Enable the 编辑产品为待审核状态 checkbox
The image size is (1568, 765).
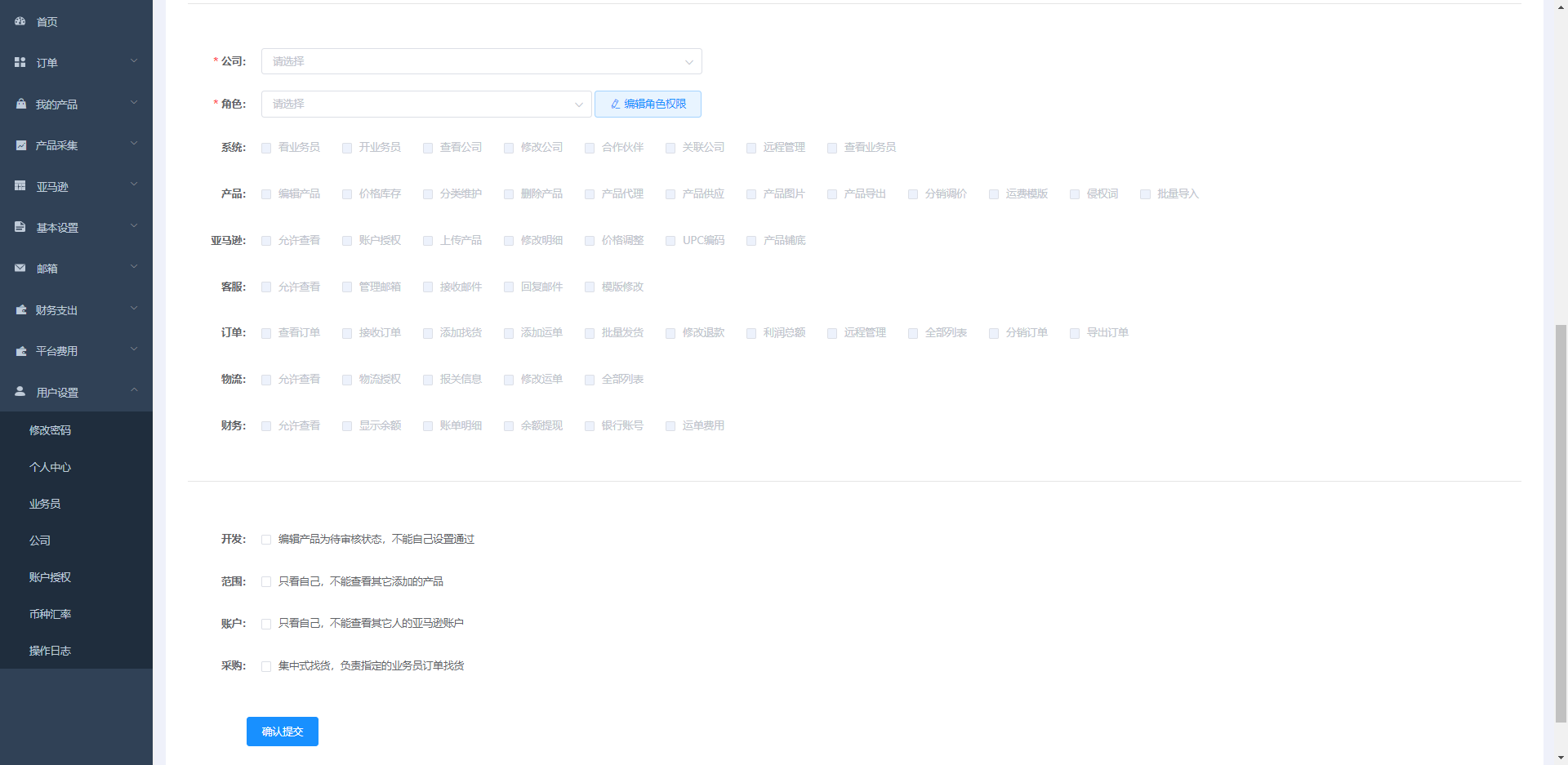pyautogui.click(x=266, y=540)
